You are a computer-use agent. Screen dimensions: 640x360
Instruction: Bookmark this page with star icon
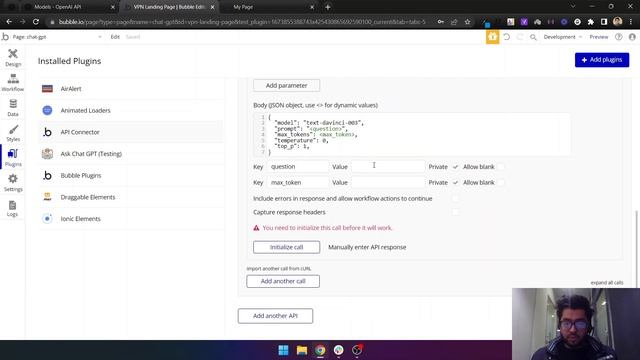click(x=467, y=22)
